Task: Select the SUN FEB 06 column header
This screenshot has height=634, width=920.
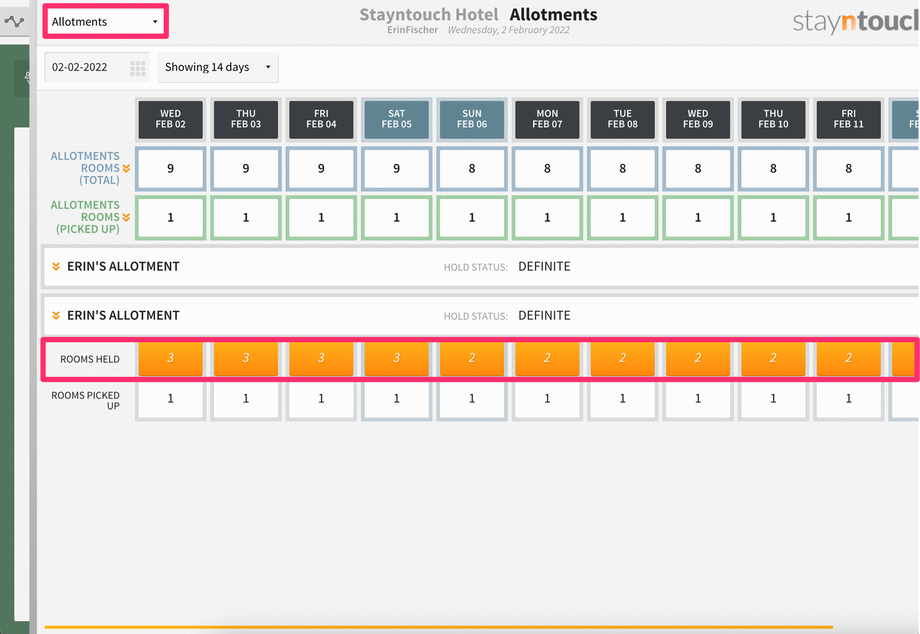Action: coord(472,120)
